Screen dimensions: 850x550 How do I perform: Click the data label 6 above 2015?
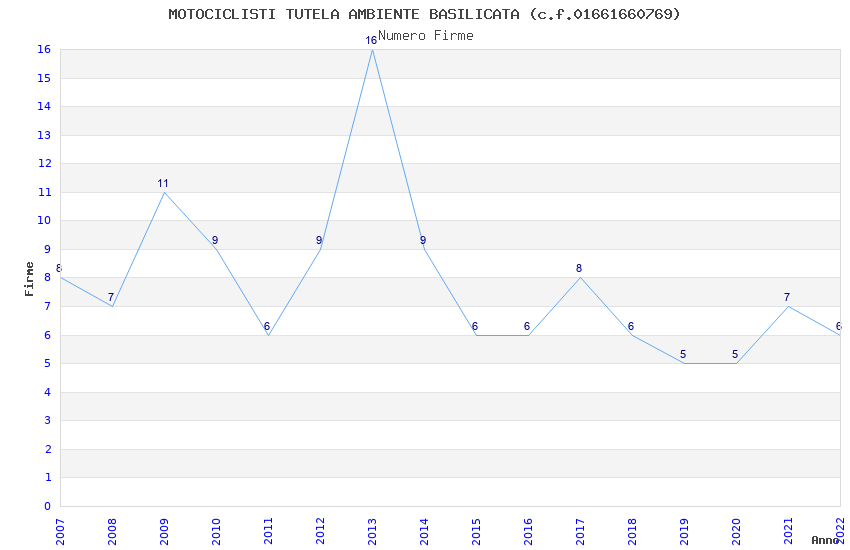pyautogui.click(x=475, y=326)
